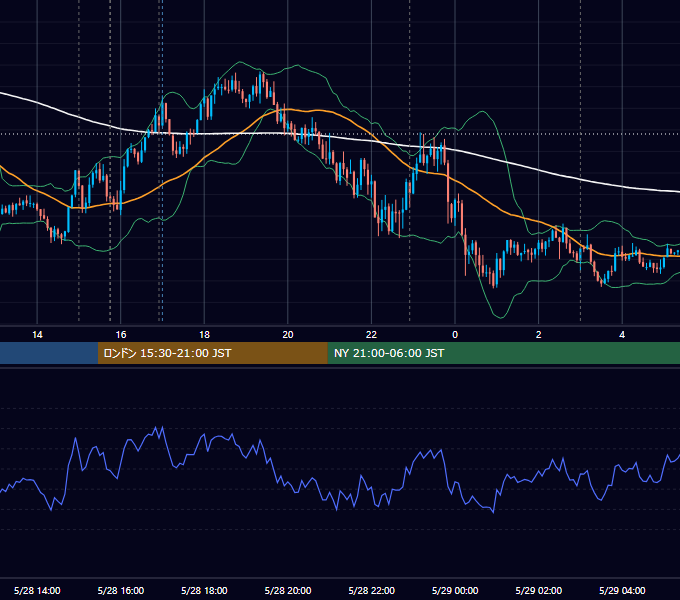Click the 16 hour axis label
680x600 pixels.
pos(121,335)
